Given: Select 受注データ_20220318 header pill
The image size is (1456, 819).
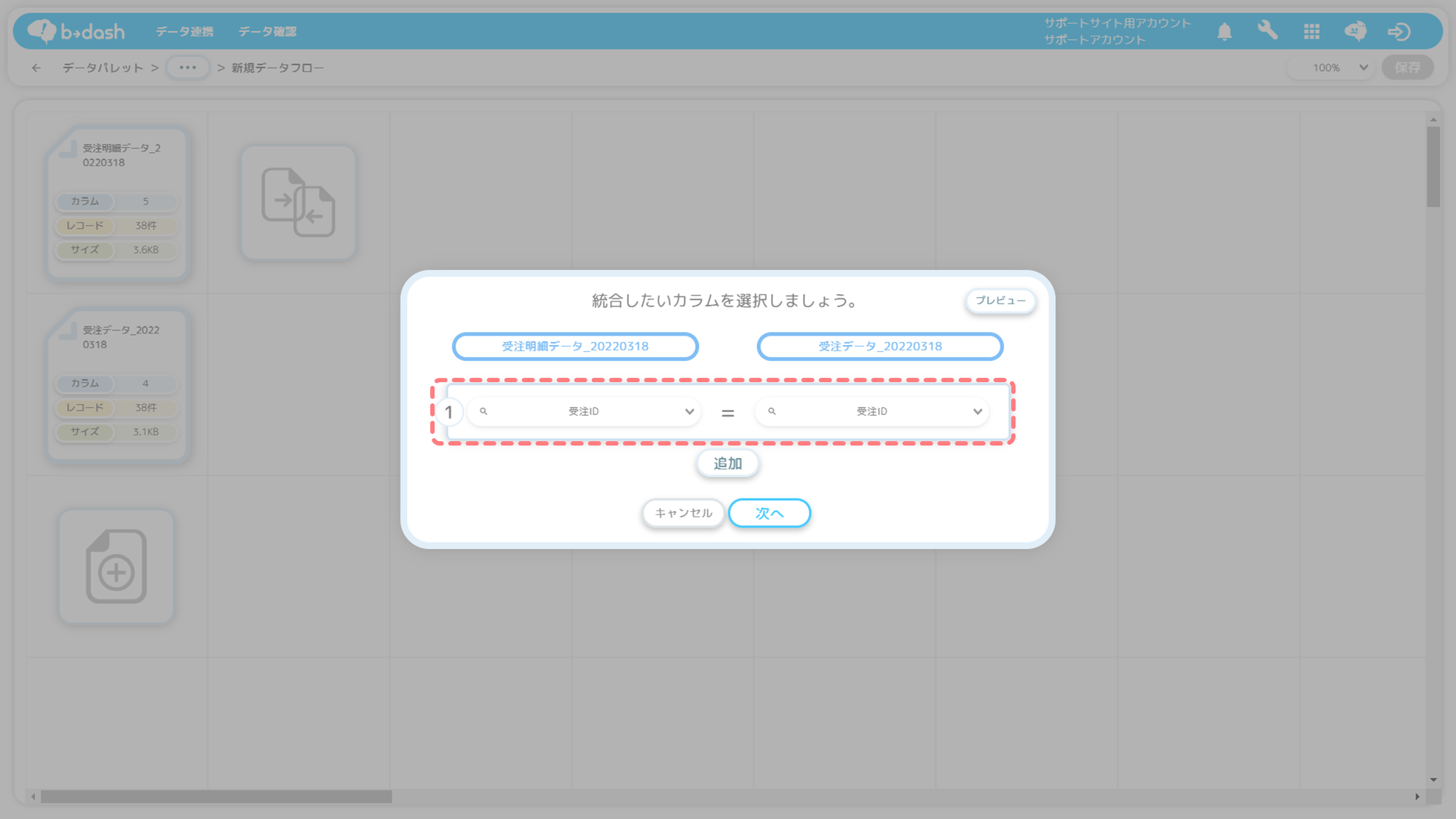Looking at the screenshot, I should coord(880,347).
